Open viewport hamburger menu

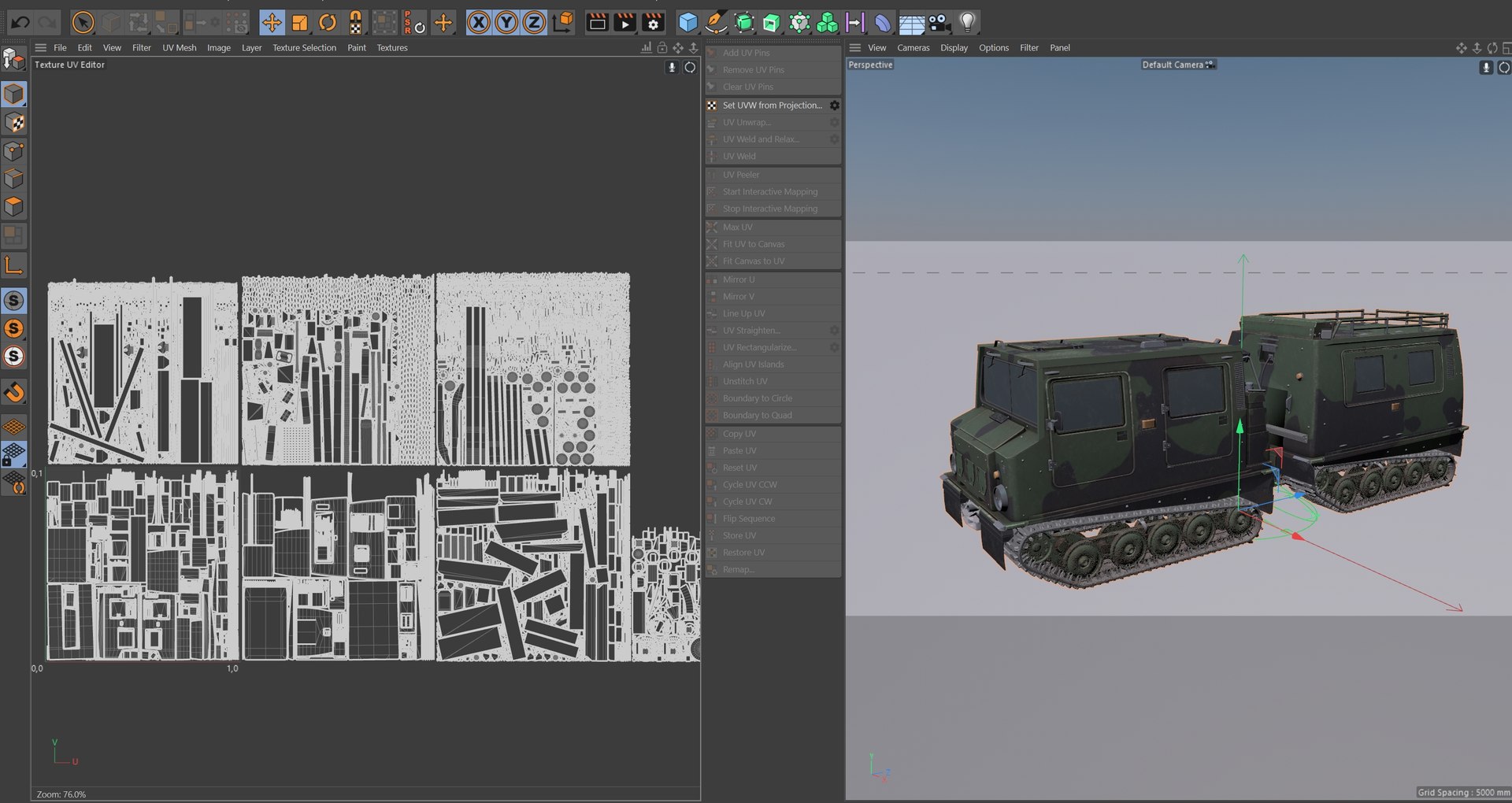click(854, 48)
